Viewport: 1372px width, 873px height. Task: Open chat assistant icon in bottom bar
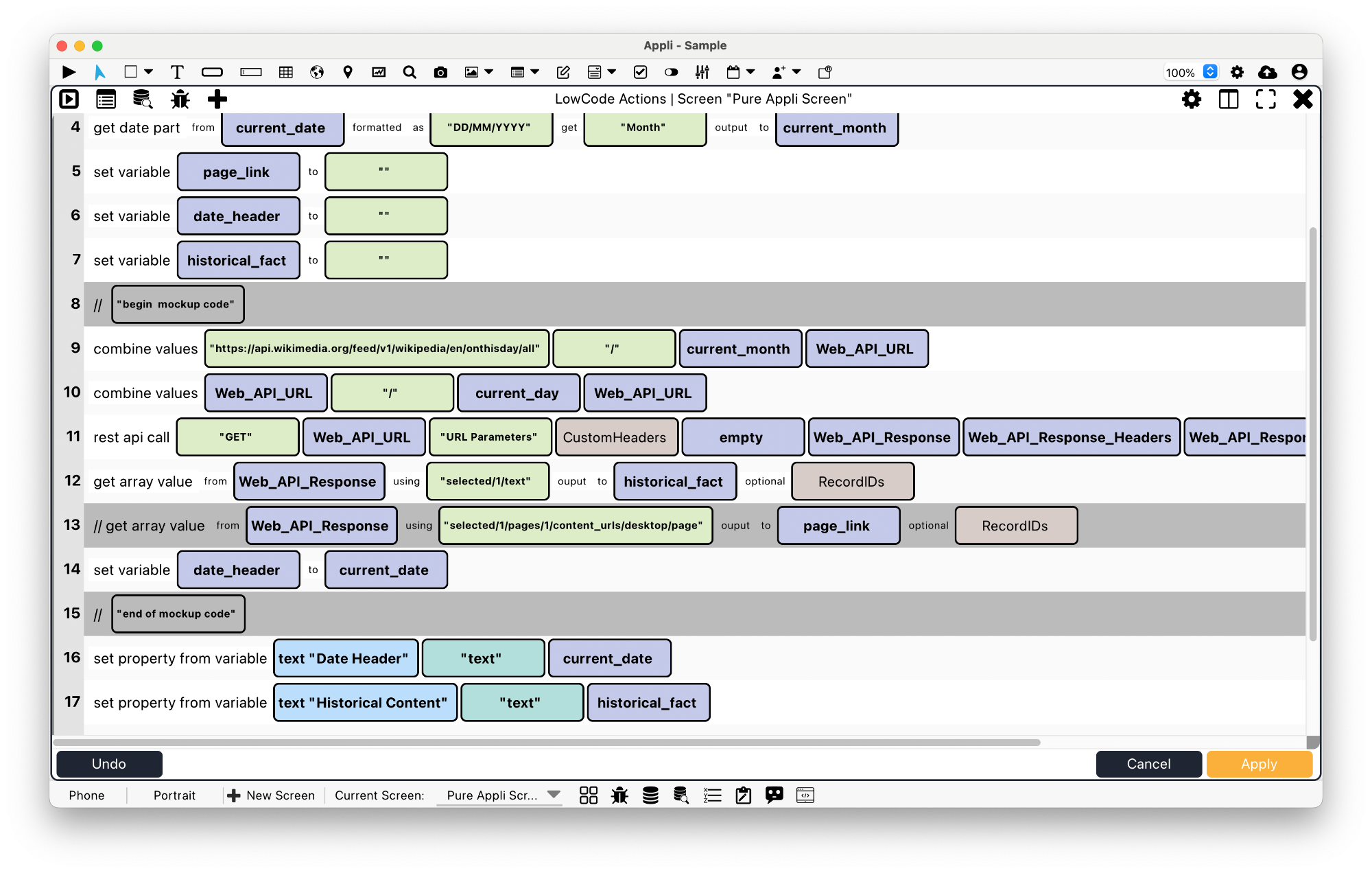click(774, 795)
